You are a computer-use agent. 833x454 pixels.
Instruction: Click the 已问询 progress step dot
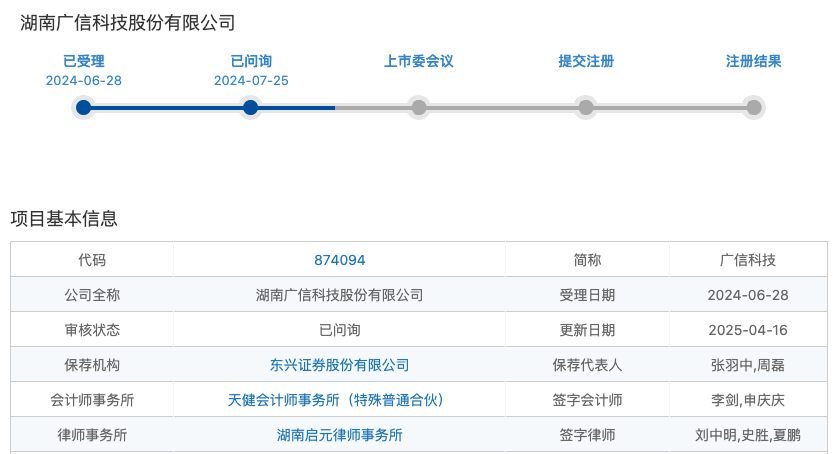pyautogui.click(x=251, y=108)
